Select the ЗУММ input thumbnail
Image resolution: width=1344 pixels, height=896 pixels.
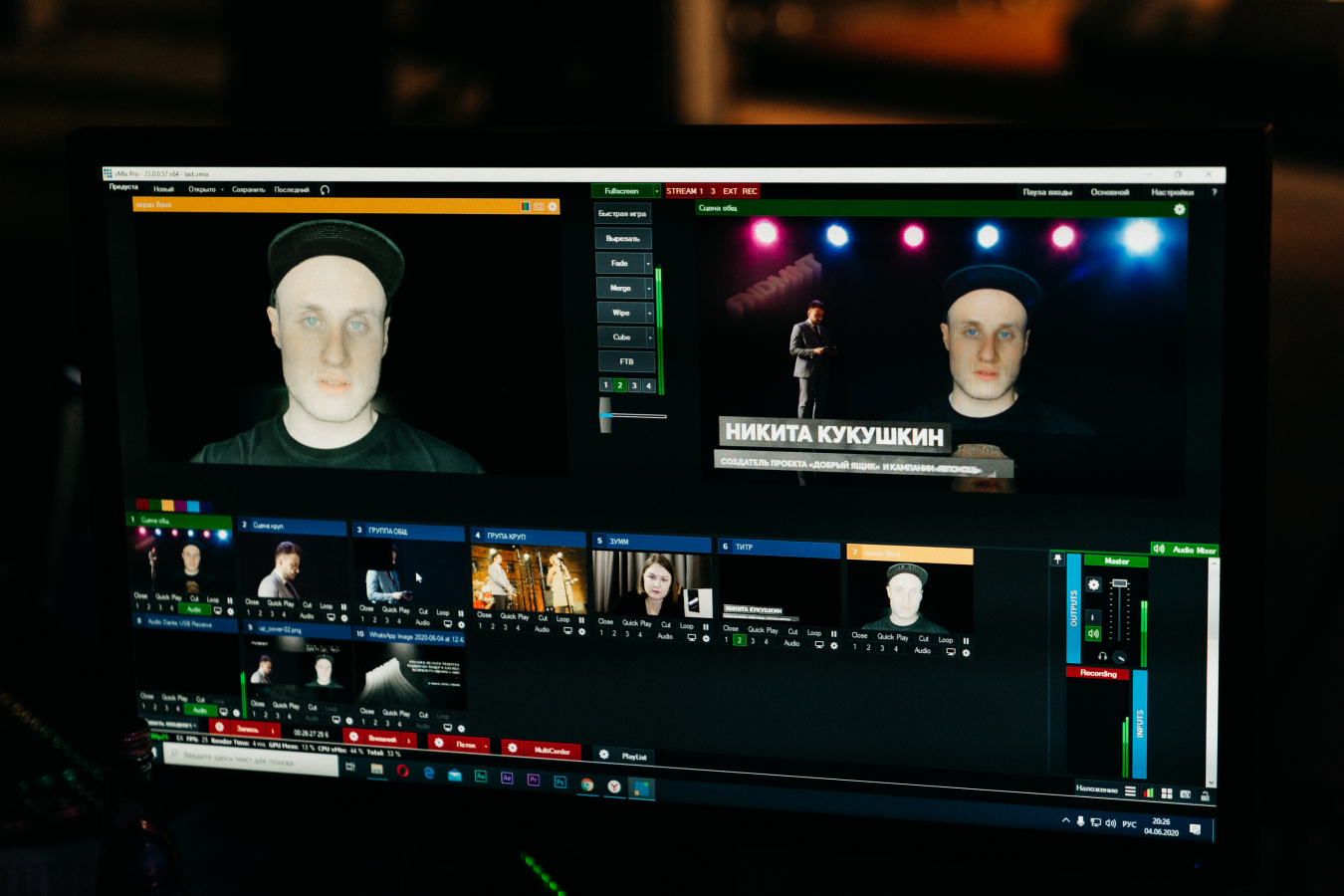point(652,583)
